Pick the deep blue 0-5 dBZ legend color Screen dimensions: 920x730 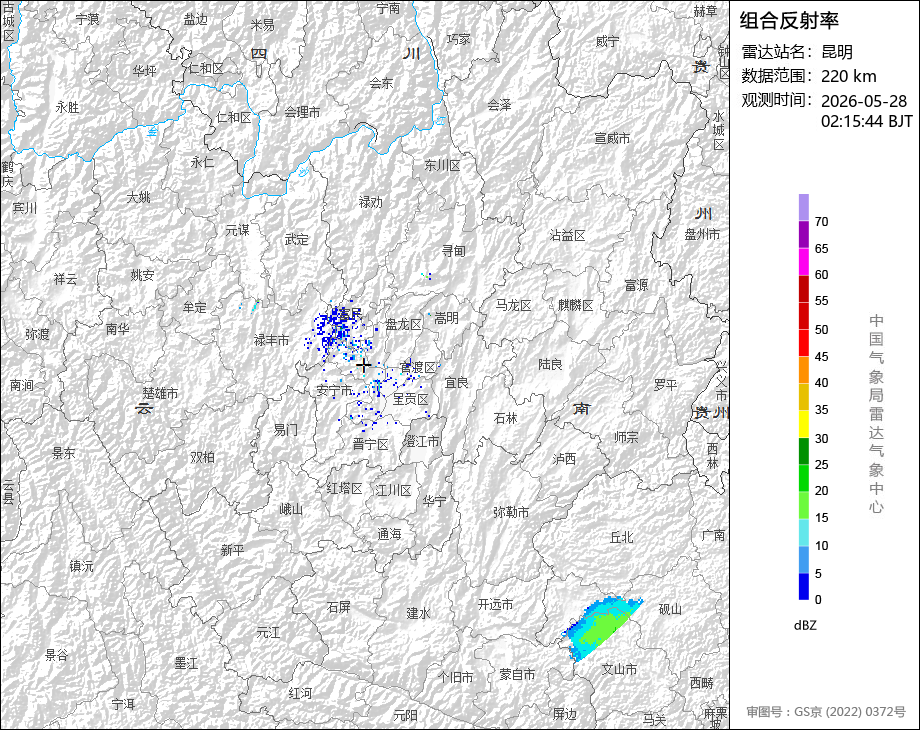(x=804, y=586)
